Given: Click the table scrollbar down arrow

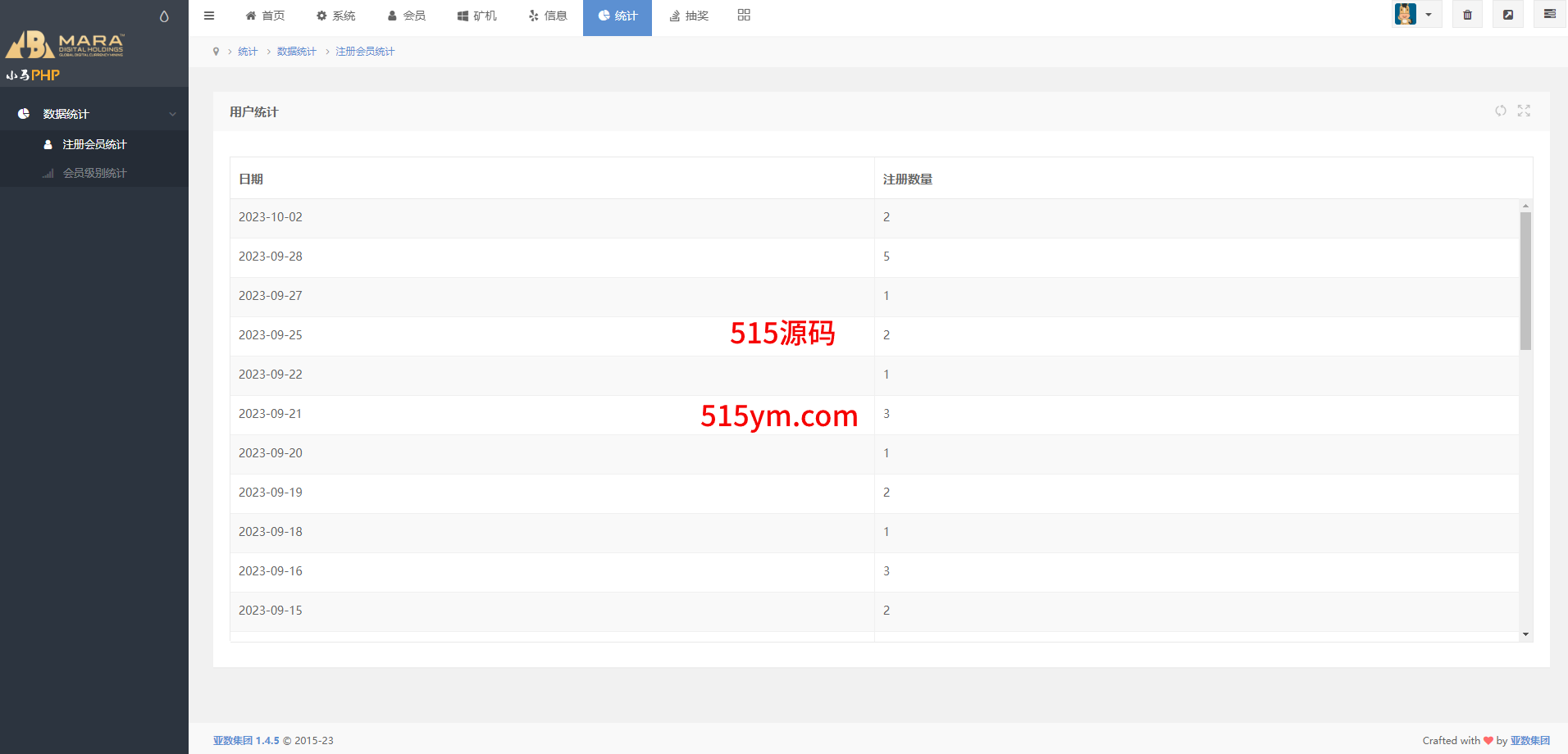Looking at the screenshot, I should [x=1525, y=634].
